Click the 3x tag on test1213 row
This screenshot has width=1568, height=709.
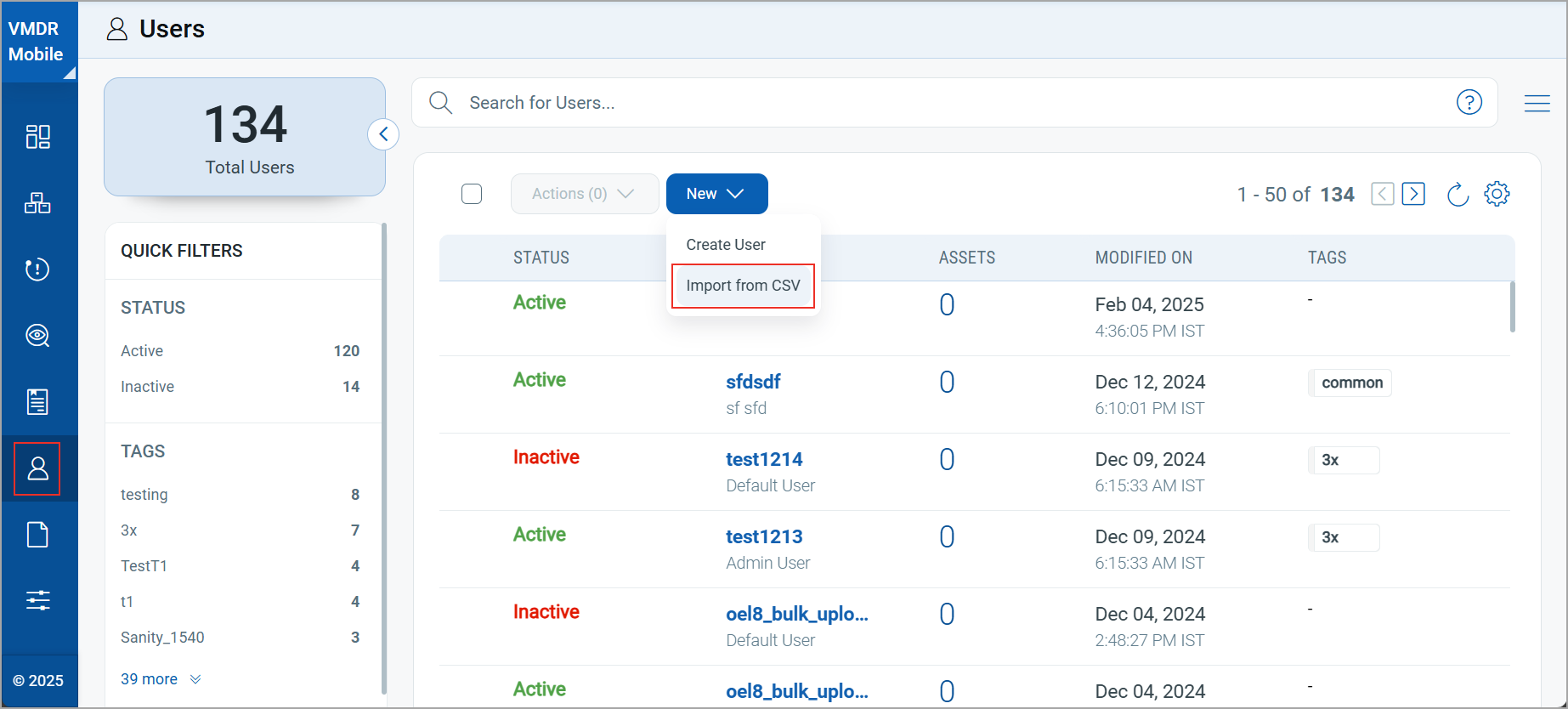click(x=1344, y=537)
